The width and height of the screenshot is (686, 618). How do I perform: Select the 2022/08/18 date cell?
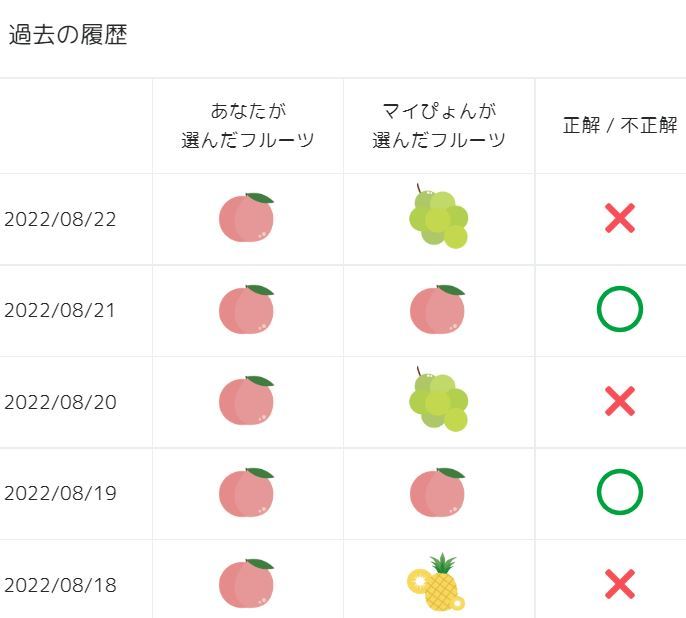pyautogui.click(x=60, y=585)
